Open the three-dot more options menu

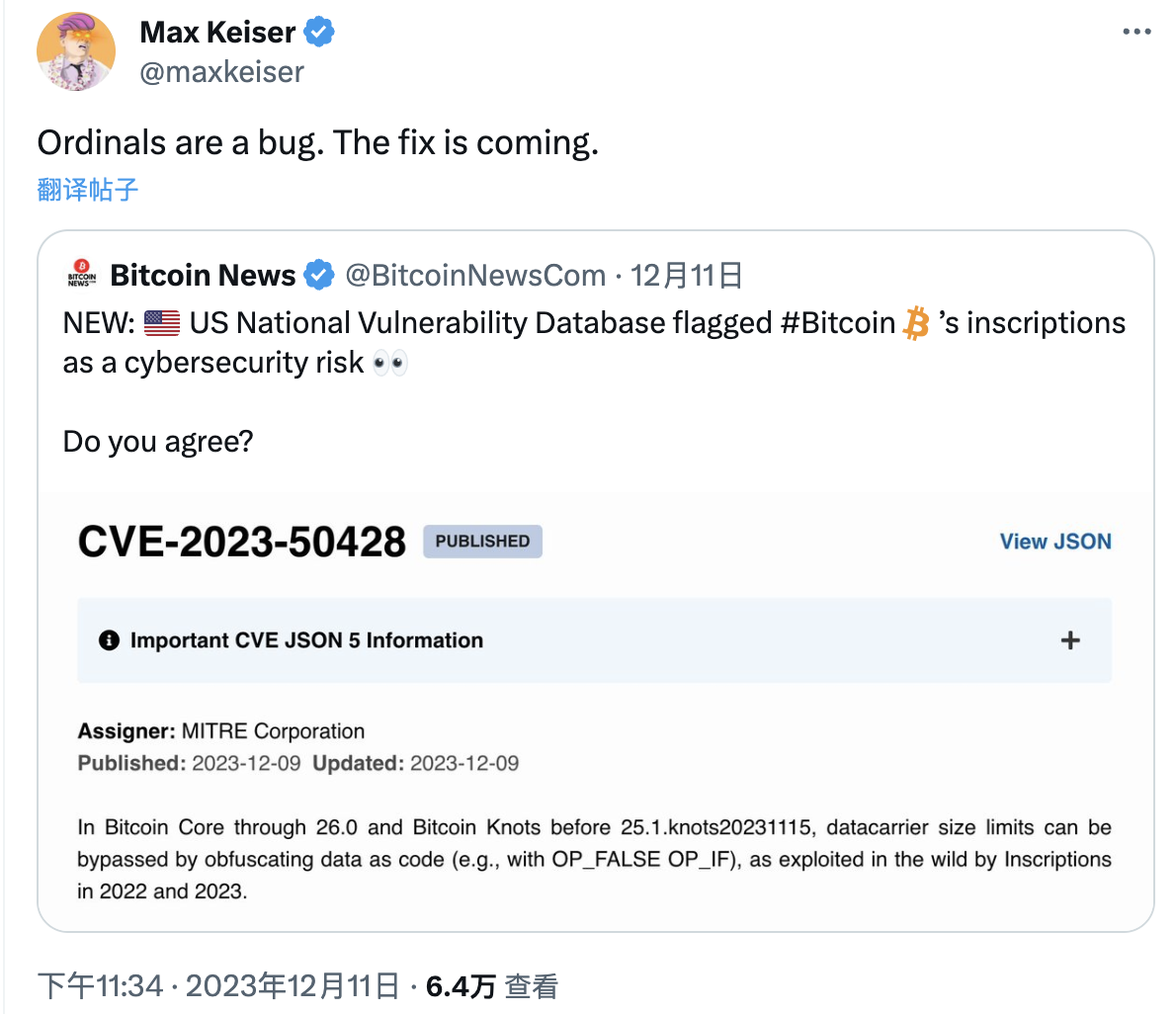coord(1135,30)
